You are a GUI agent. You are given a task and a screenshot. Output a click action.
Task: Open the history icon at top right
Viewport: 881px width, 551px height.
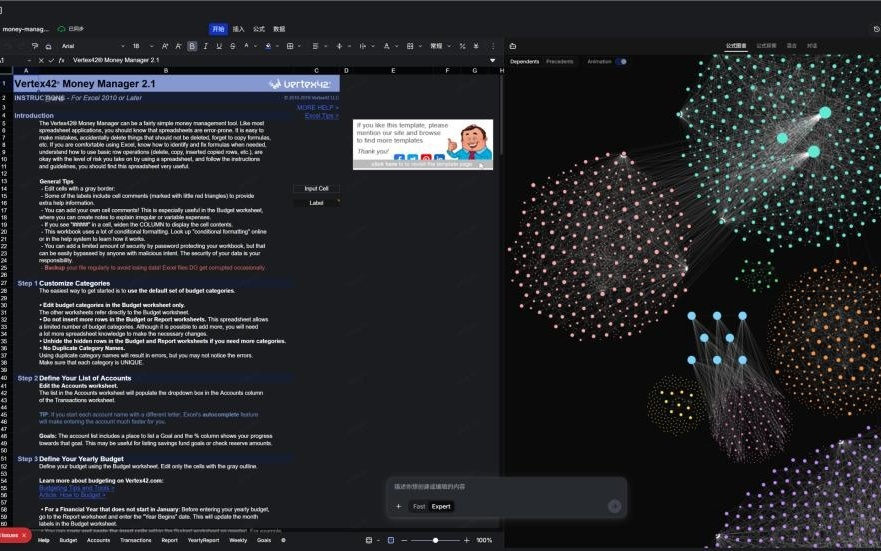[876, 29]
